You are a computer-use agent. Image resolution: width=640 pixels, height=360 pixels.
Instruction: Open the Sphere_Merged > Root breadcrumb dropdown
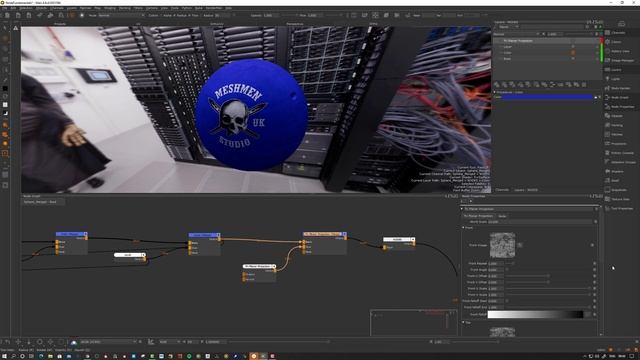click(43, 202)
